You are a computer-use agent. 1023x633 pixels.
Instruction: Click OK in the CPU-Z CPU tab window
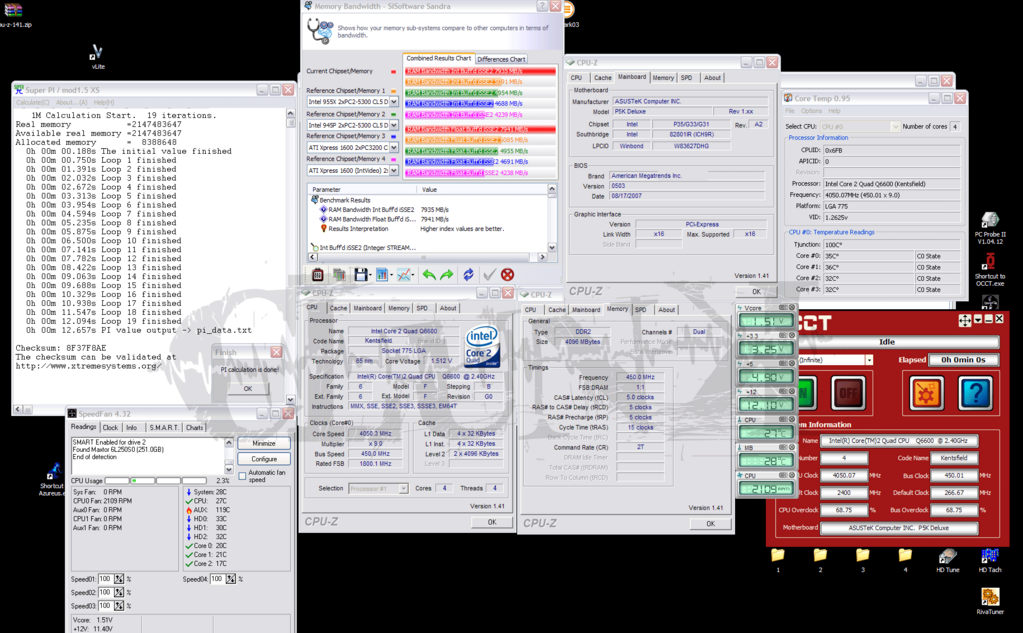[x=492, y=522]
